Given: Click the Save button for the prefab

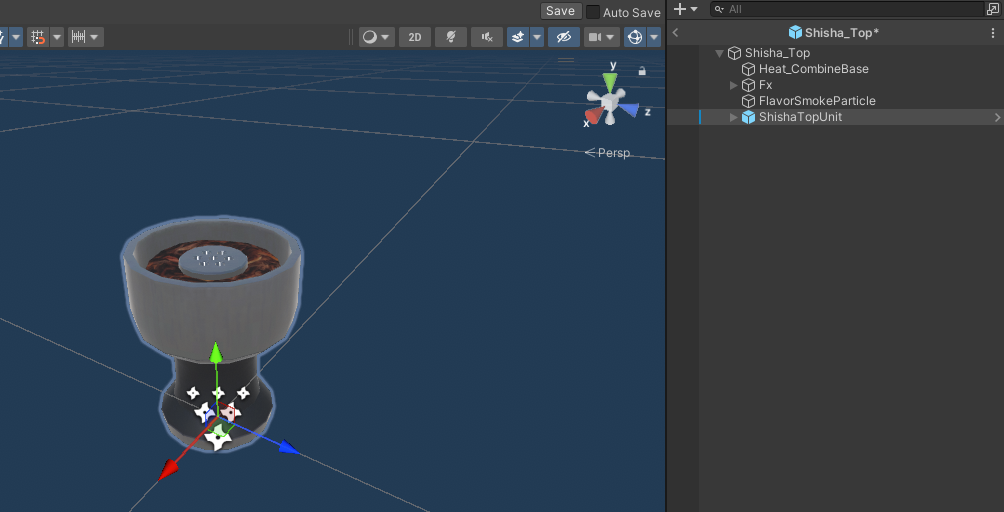Looking at the screenshot, I should (560, 11).
